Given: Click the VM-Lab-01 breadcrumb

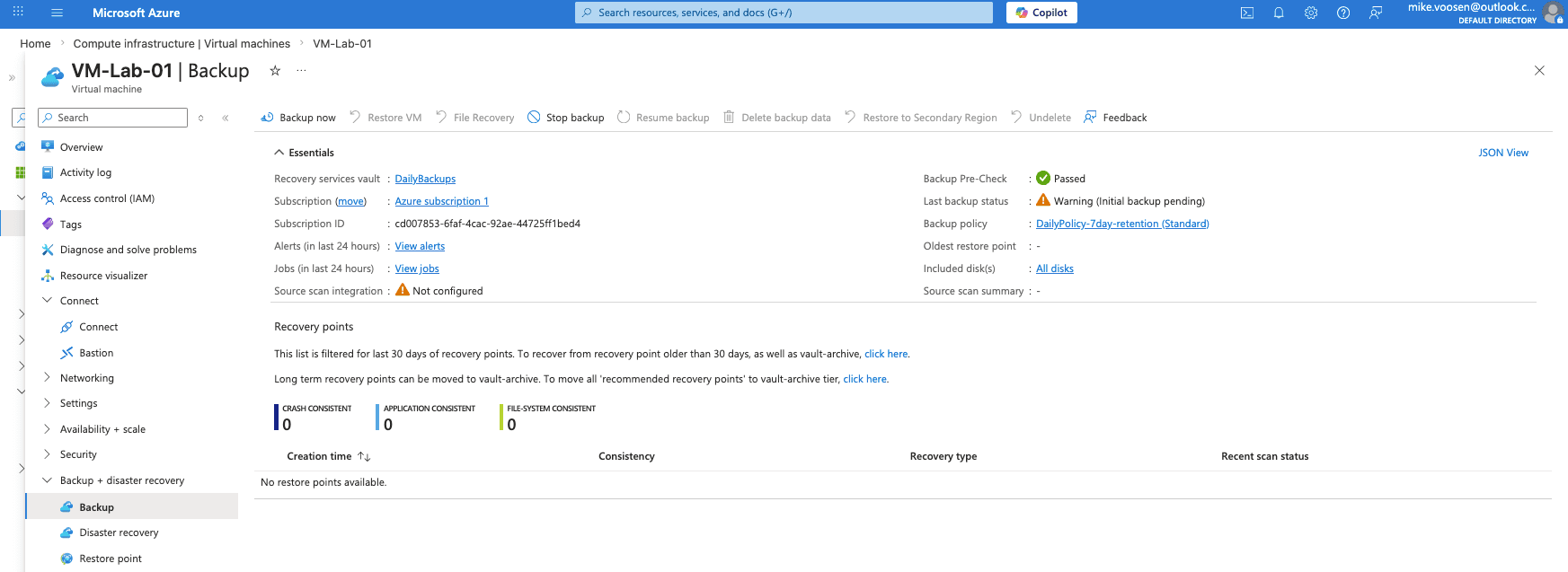Looking at the screenshot, I should tap(342, 43).
